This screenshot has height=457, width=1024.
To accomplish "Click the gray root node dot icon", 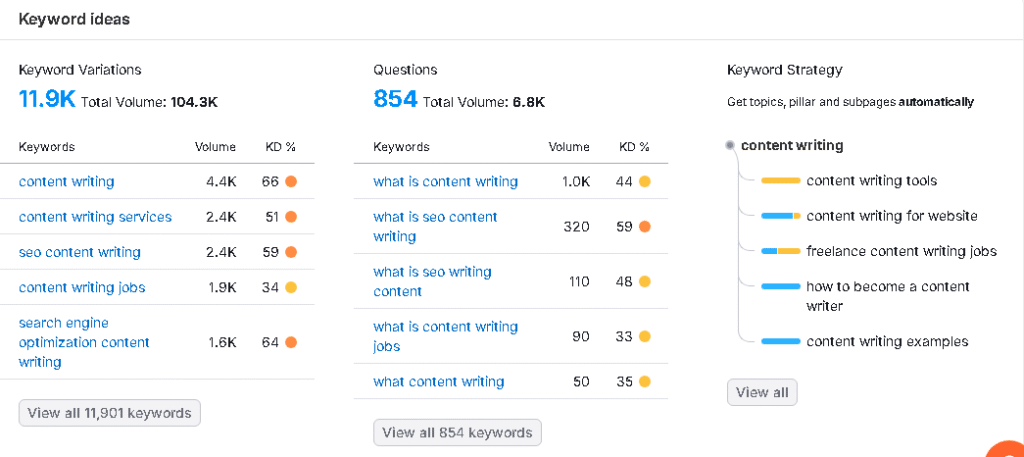I will pyautogui.click(x=730, y=146).
